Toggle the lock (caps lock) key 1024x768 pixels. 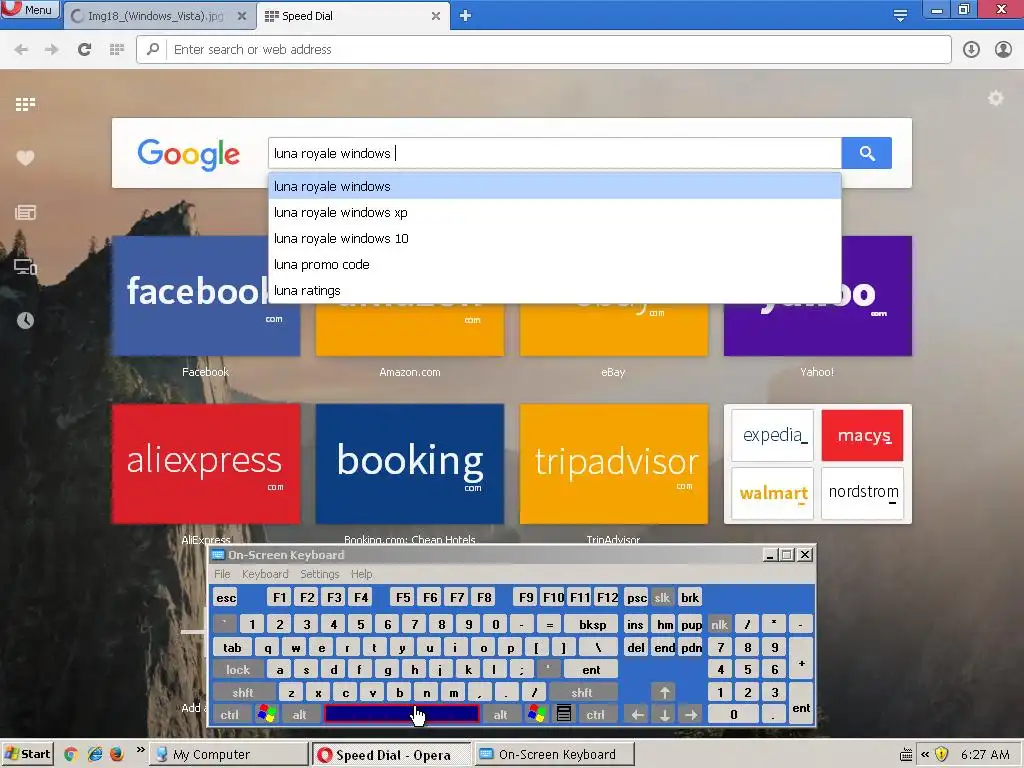pos(238,670)
